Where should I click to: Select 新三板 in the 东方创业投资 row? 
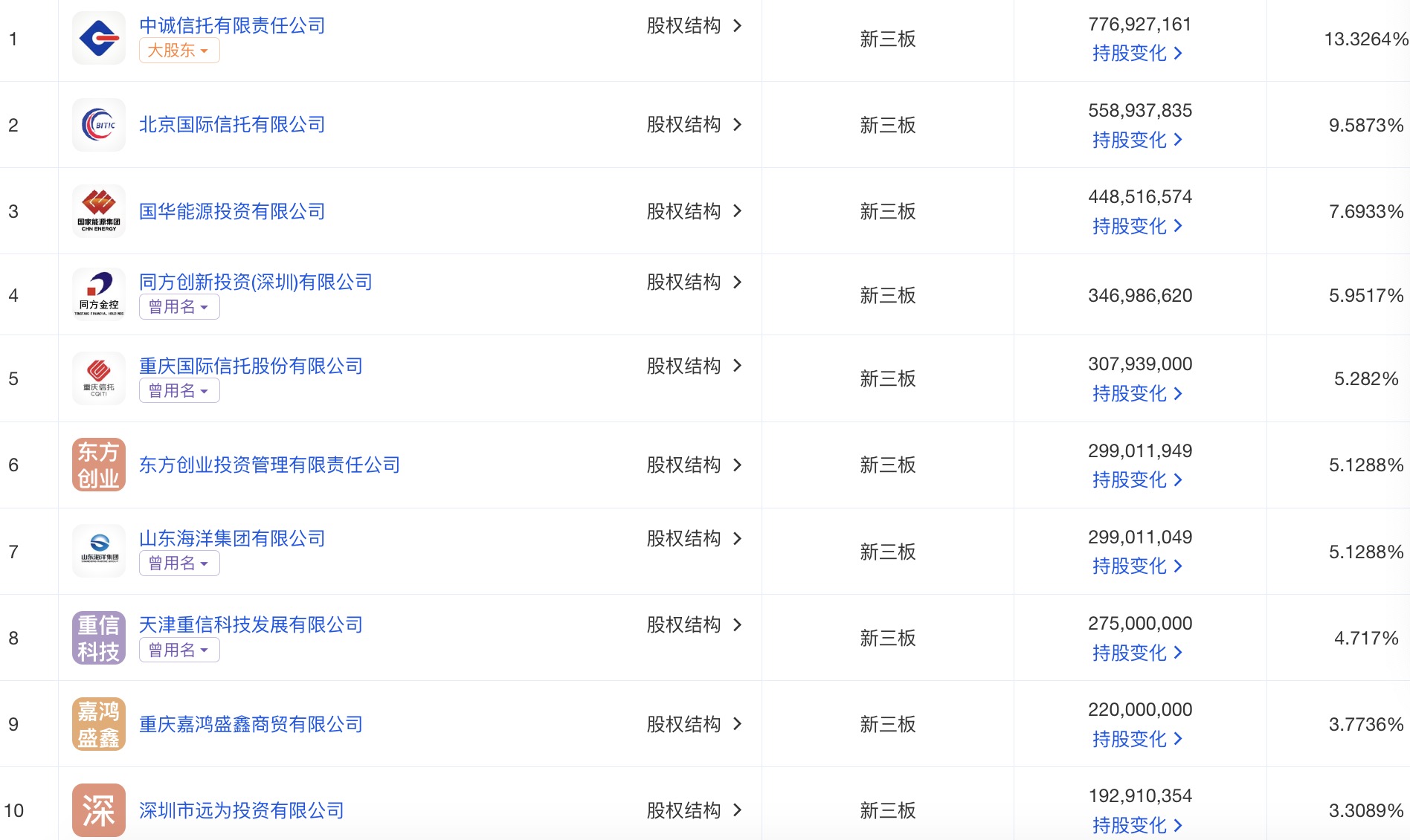point(888,465)
